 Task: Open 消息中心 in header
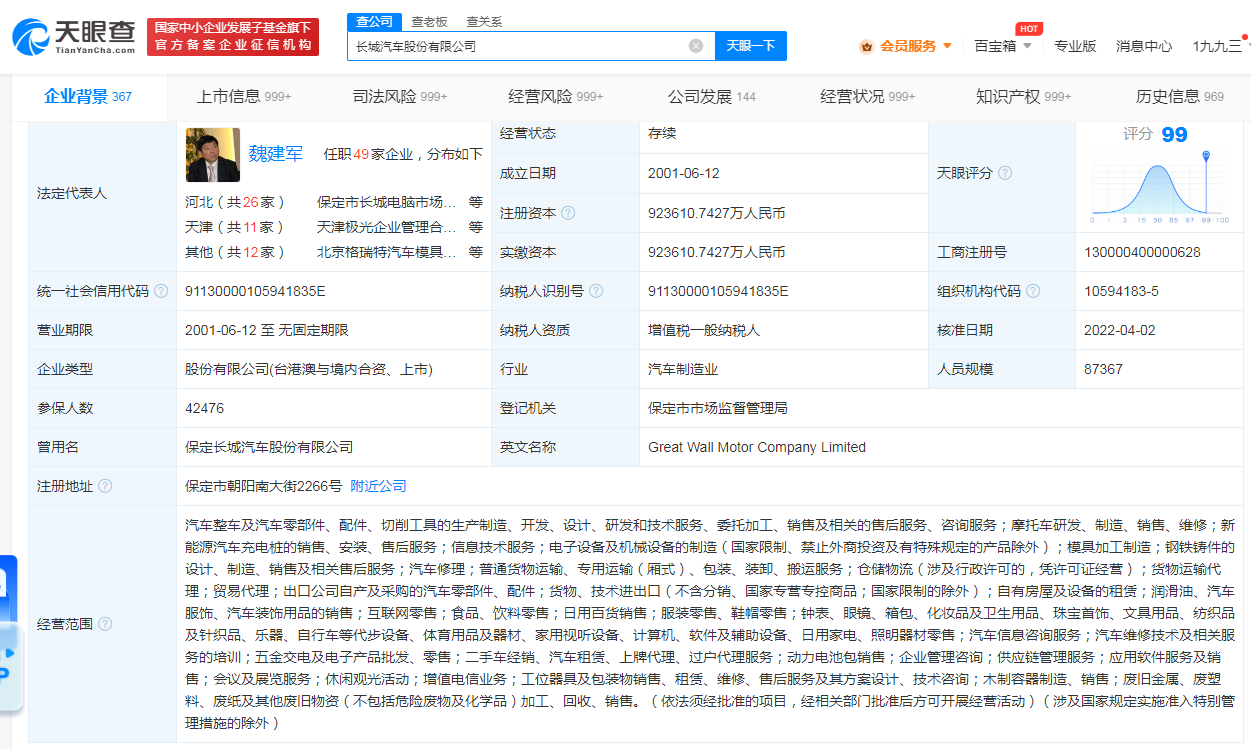click(1144, 46)
